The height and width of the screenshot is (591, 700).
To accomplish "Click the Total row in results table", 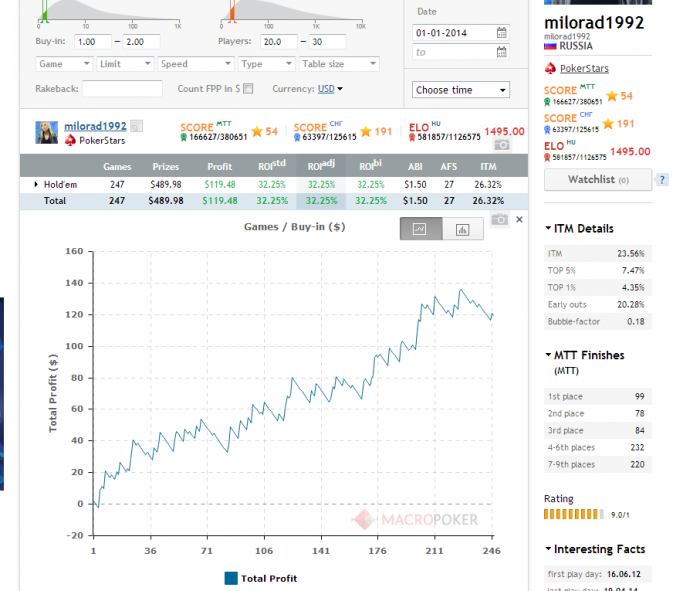I will pyautogui.click(x=274, y=201).
